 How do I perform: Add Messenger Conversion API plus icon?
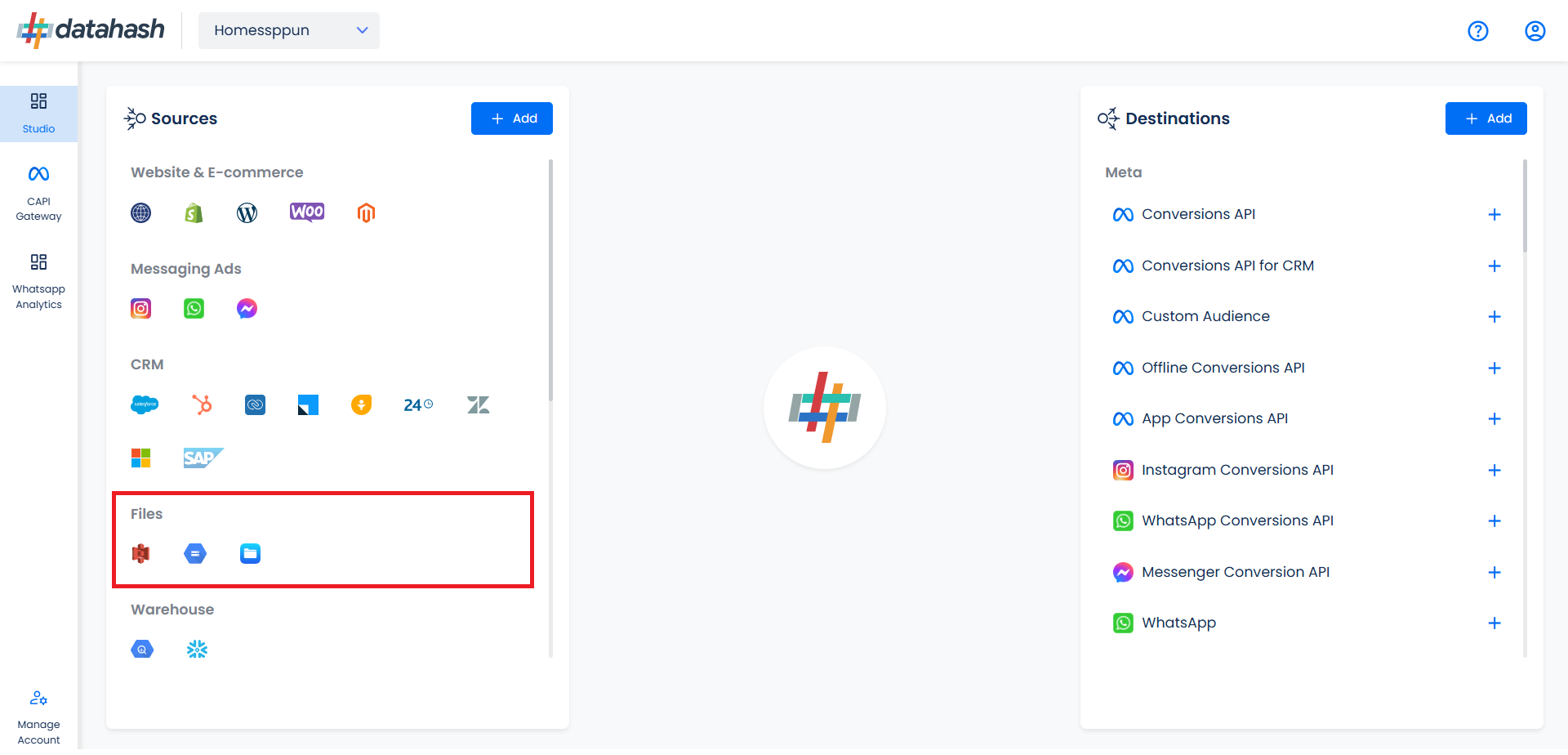1494,573
